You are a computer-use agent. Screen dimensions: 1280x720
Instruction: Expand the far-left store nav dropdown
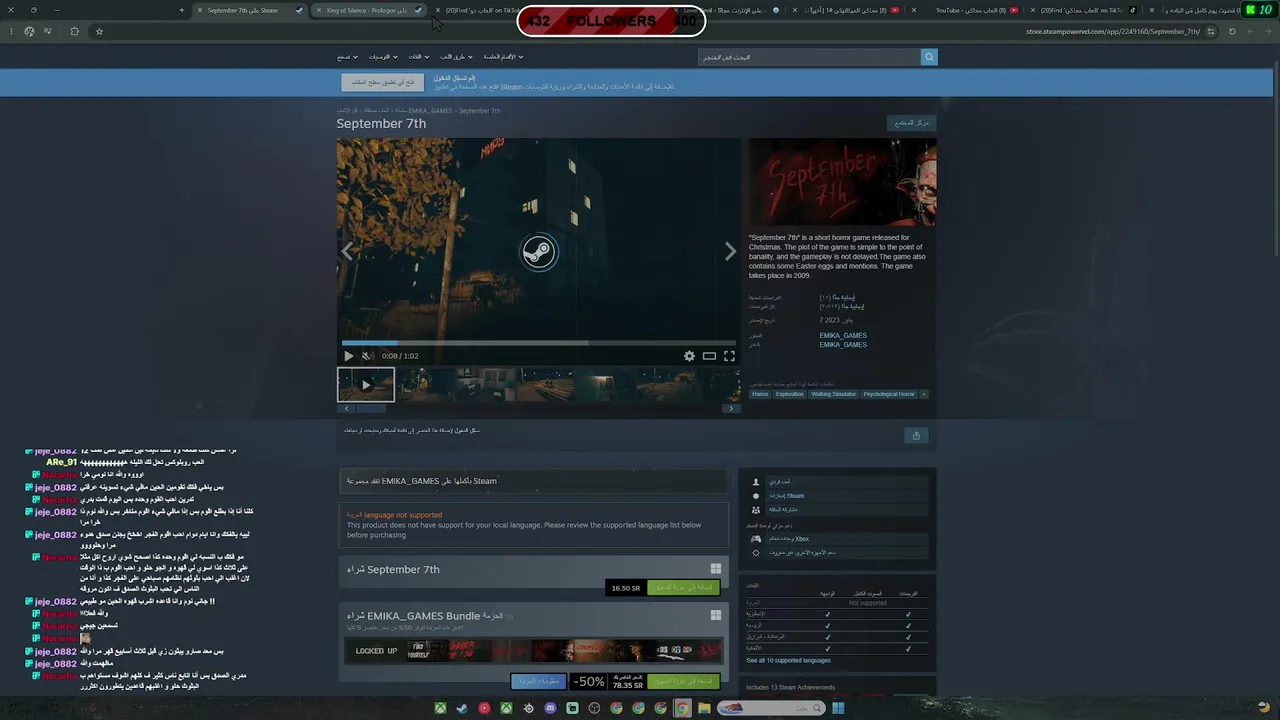point(347,57)
